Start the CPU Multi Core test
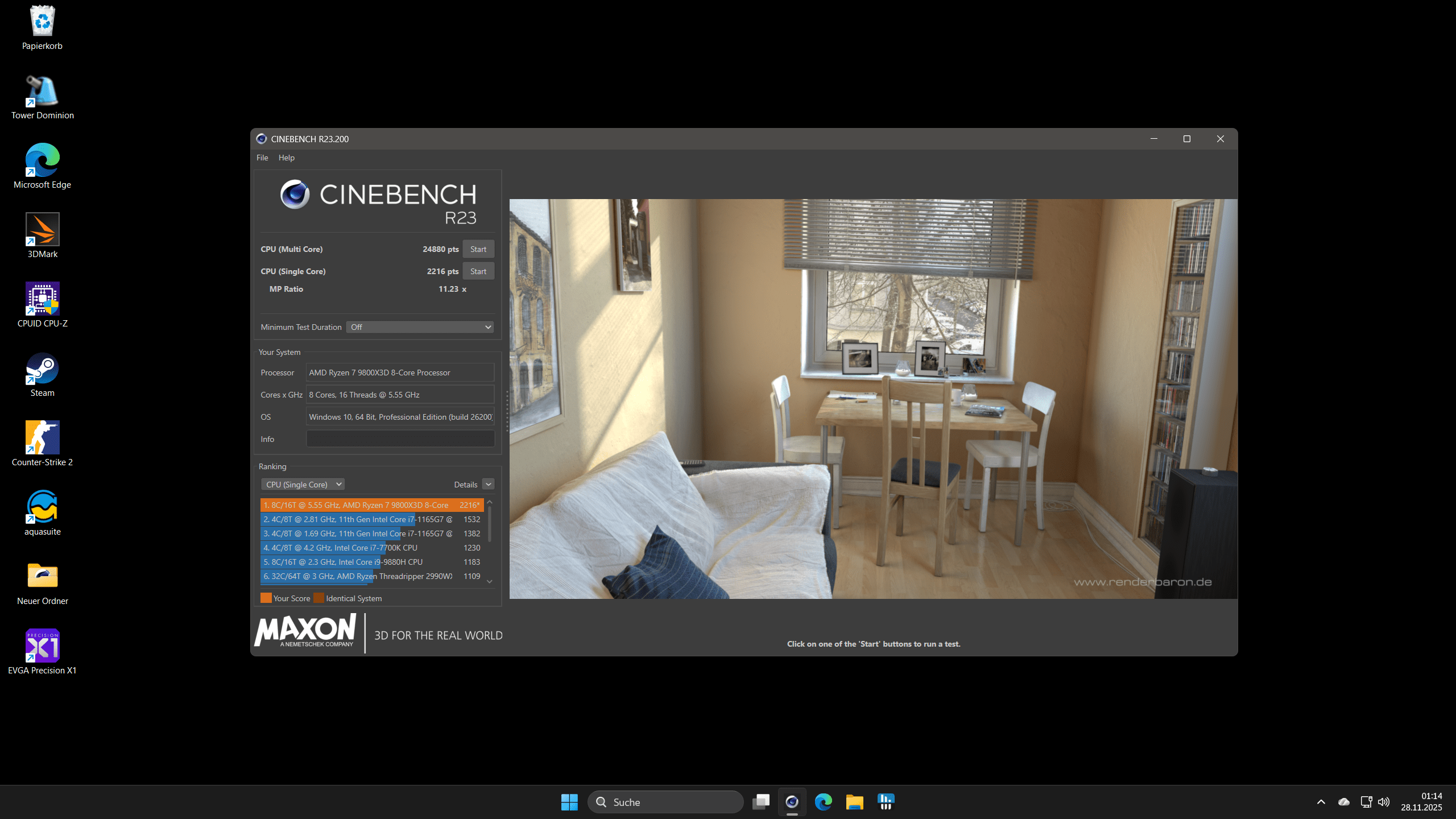1456x819 pixels. 478,249
